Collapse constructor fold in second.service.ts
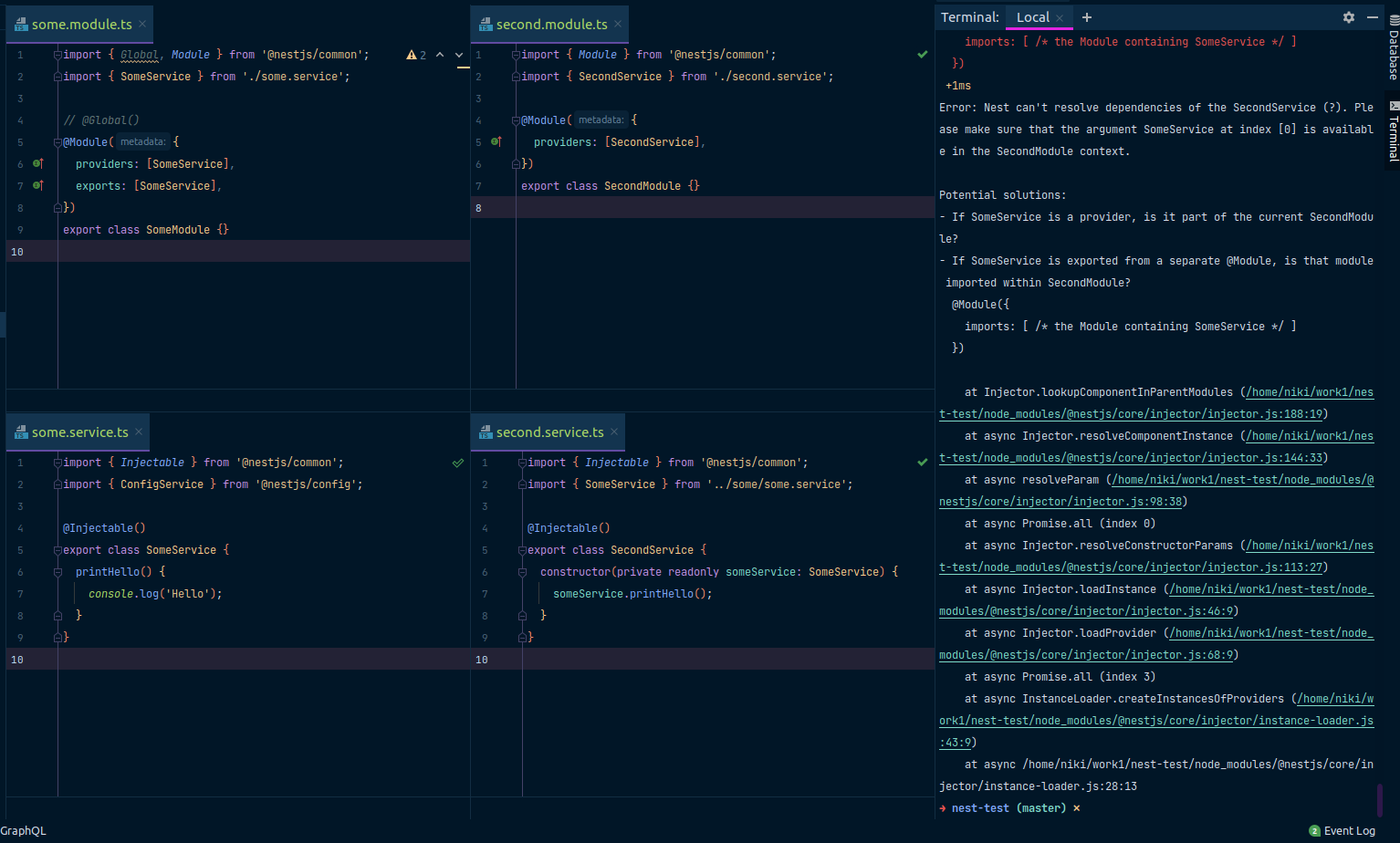This screenshot has height=843, width=1400. (x=522, y=572)
